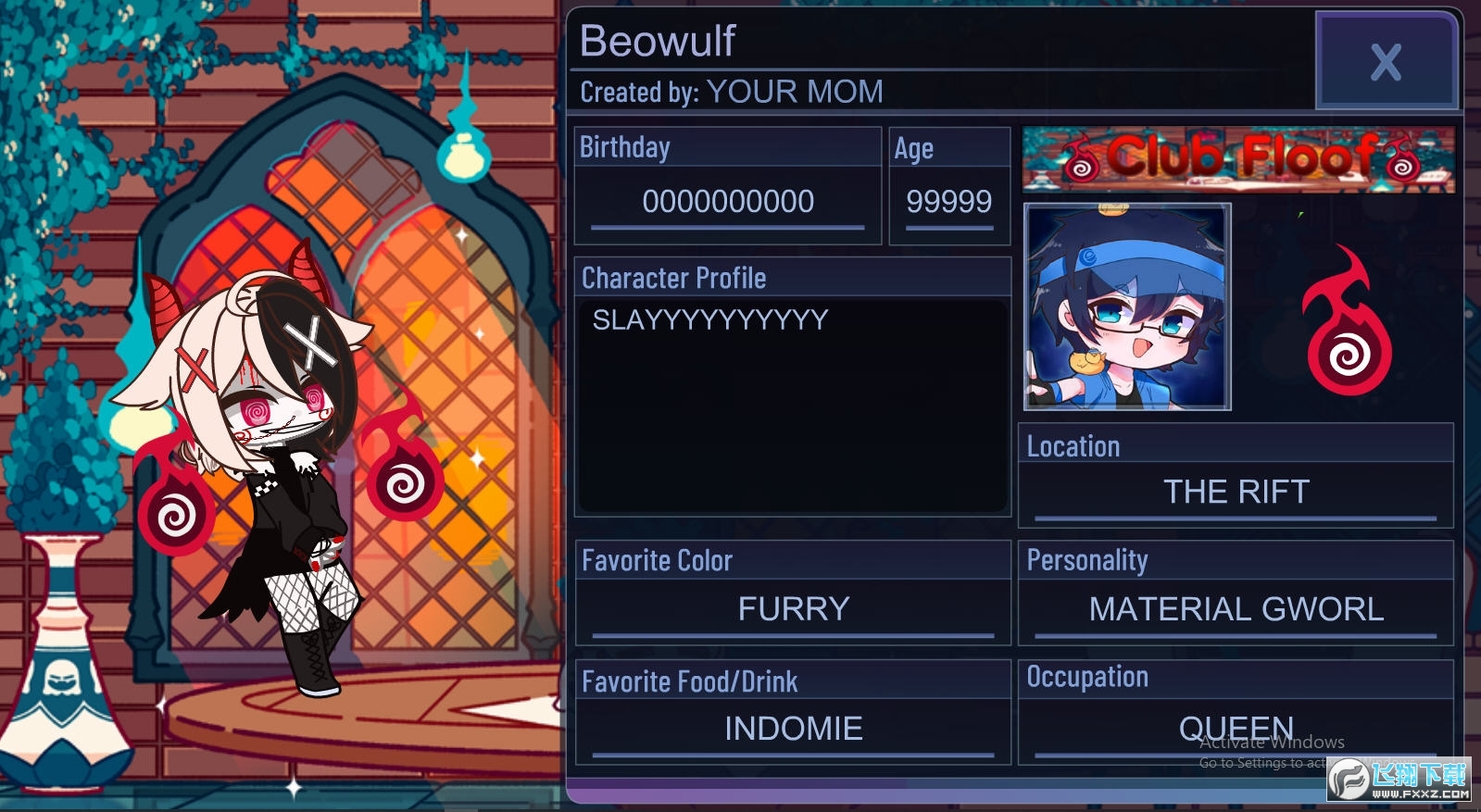The width and height of the screenshot is (1481, 812).
Task: Click Personality field MATERIAL GWORL
Action: point(1236,609)
